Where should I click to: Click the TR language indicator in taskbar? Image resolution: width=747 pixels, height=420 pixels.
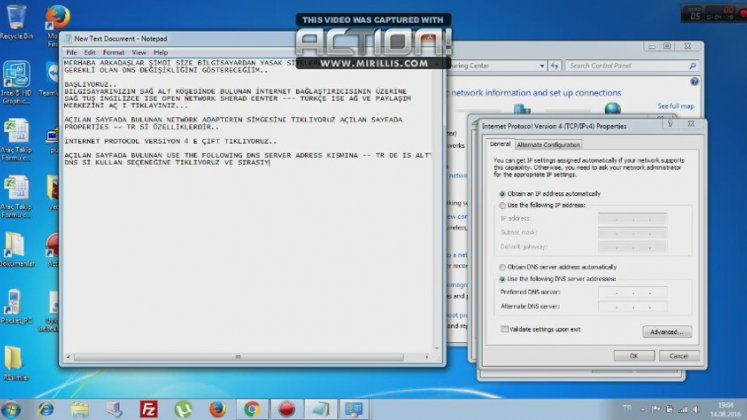627,409
